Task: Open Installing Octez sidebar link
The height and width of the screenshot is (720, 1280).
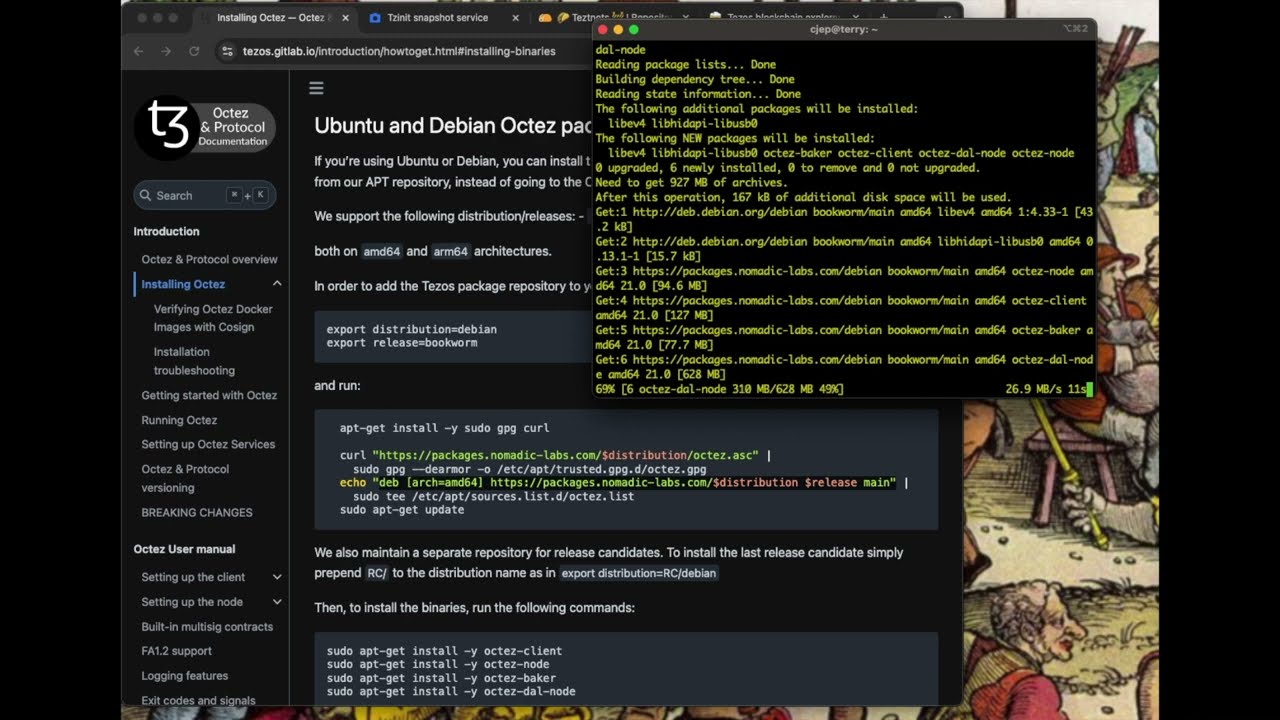Action: point(183,284)
